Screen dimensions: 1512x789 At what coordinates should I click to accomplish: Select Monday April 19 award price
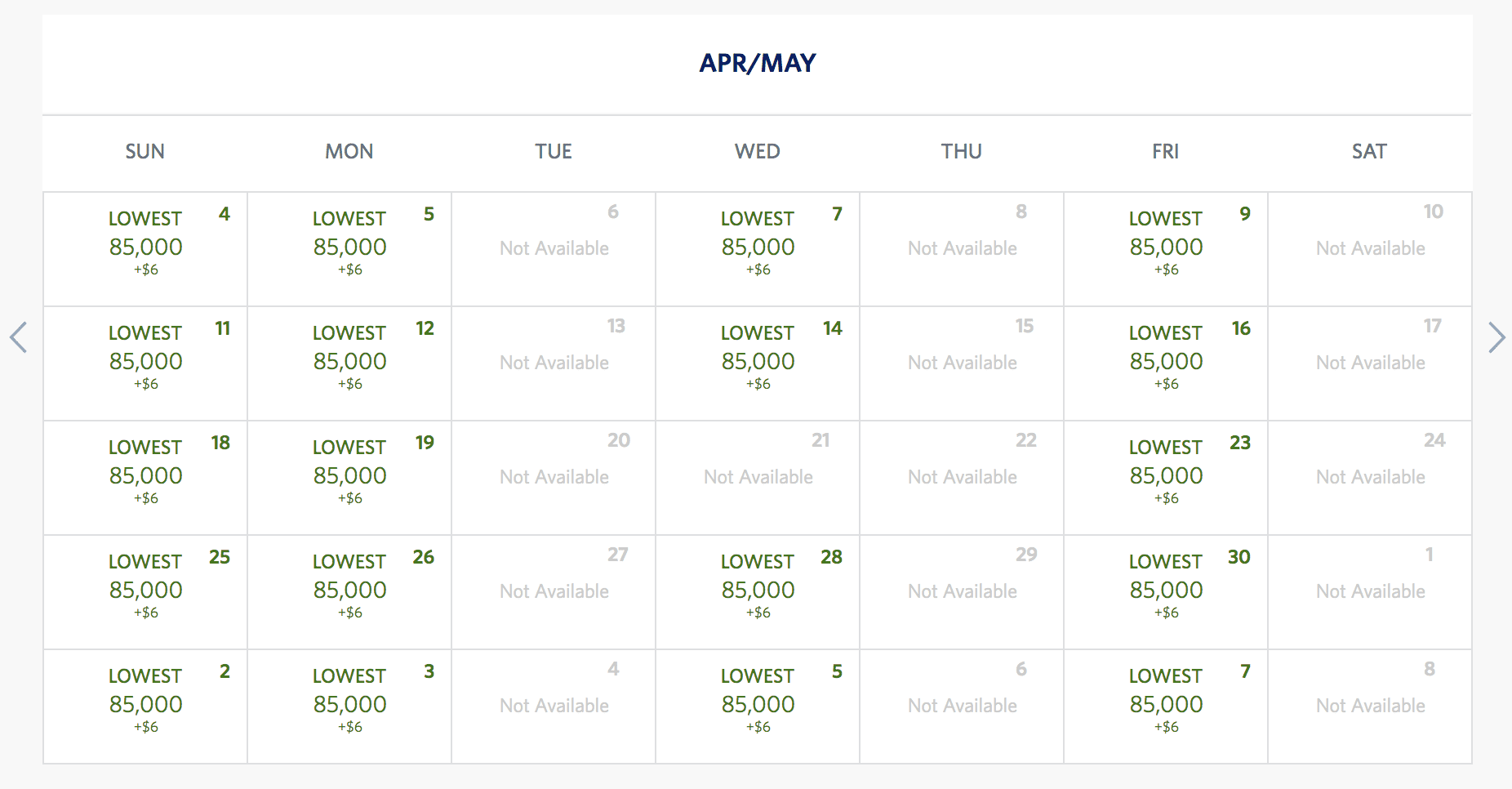(349, 478)
